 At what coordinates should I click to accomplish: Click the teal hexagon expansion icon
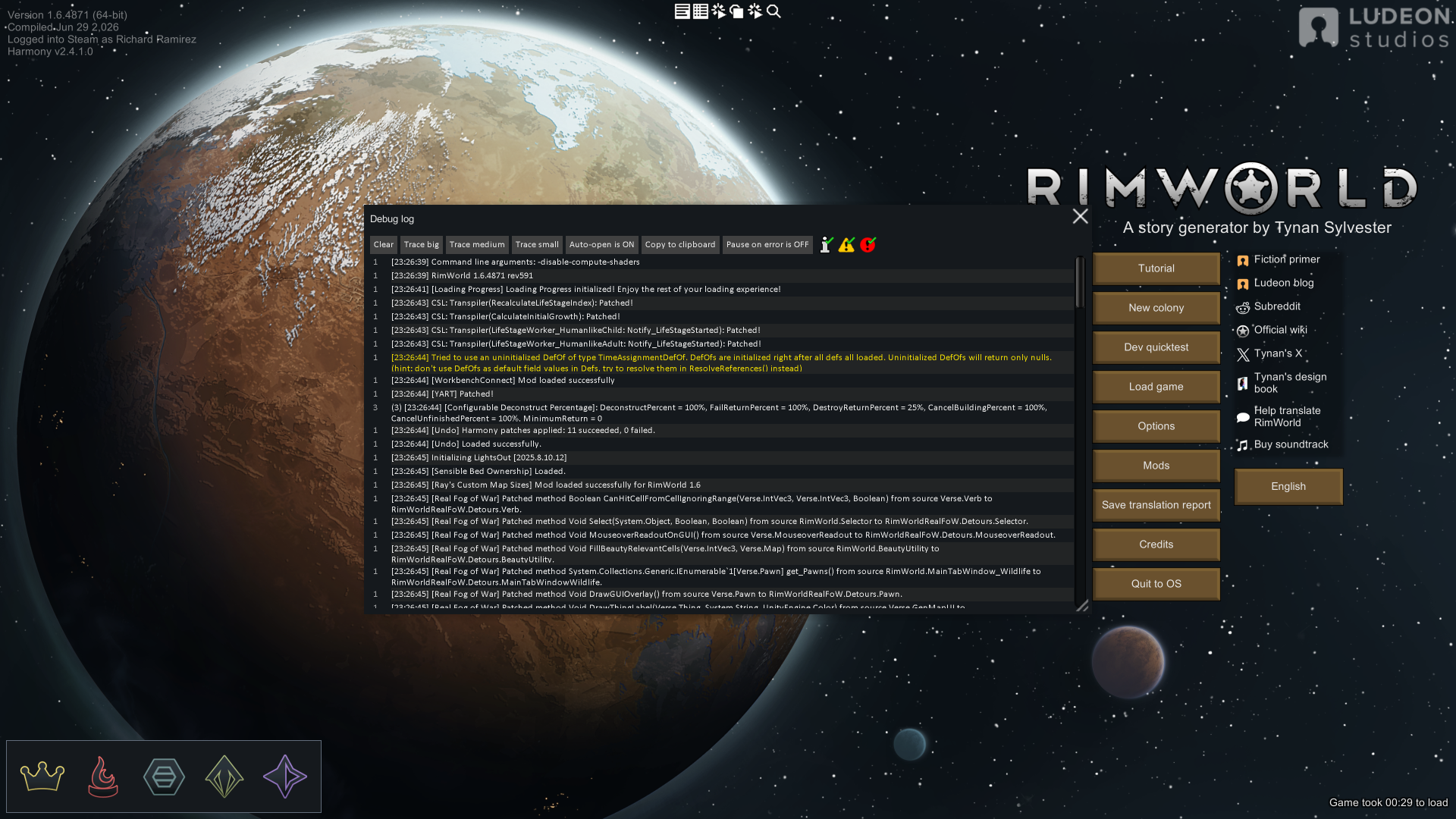(x=164, y=777)
